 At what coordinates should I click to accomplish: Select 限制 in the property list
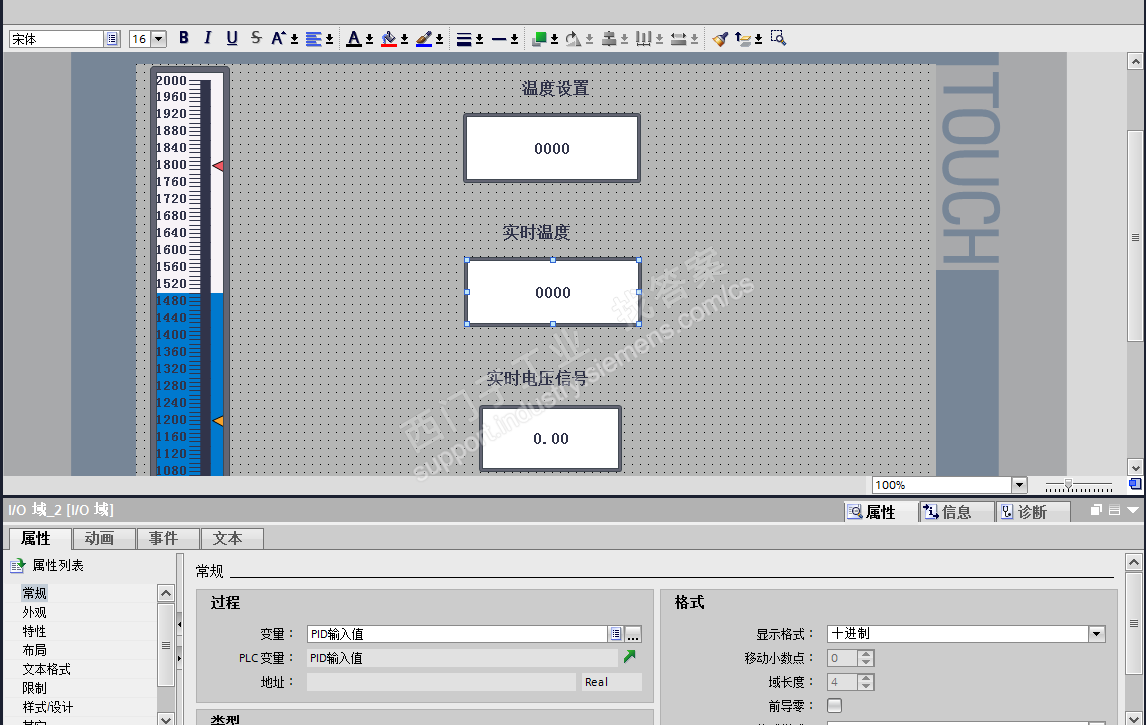tap(34, 688)
